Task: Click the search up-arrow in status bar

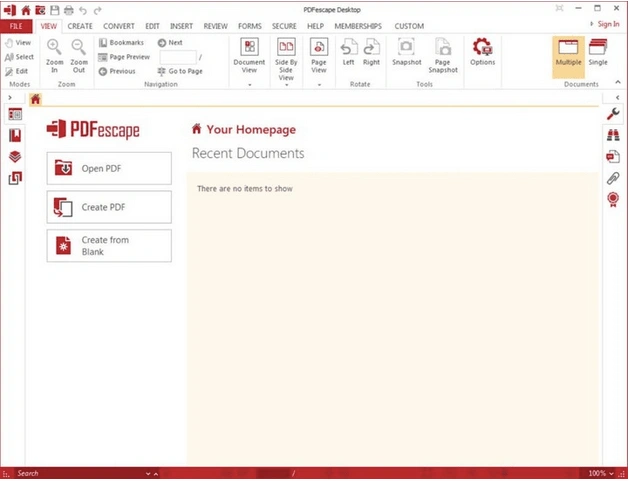Action: pyautogui.click(x=156, y=474)
